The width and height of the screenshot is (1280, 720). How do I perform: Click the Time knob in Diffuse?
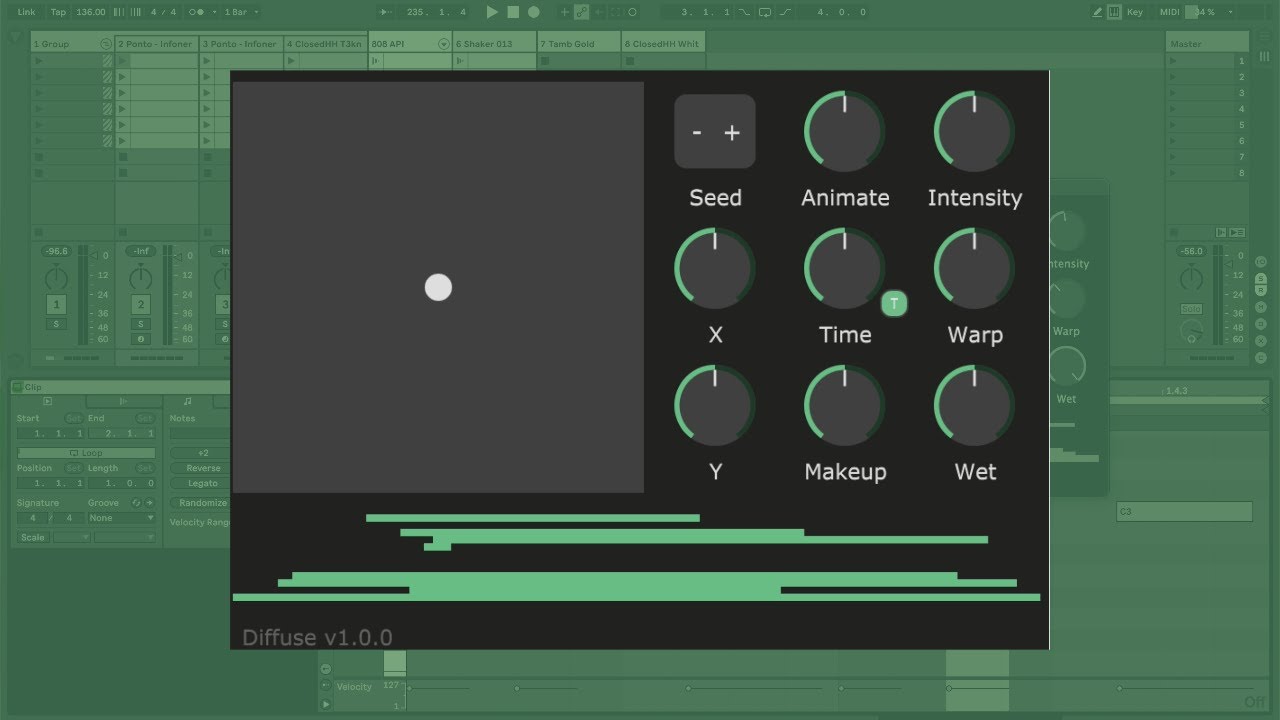click(845, 268)
